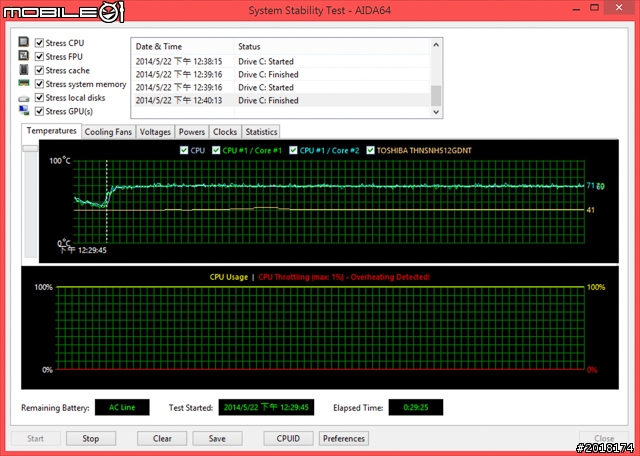This screenshot has height=456, width=640.
Task: Click the temperature graph vertical slider handle
Action: pyautogui.click(x=30, y=148)
